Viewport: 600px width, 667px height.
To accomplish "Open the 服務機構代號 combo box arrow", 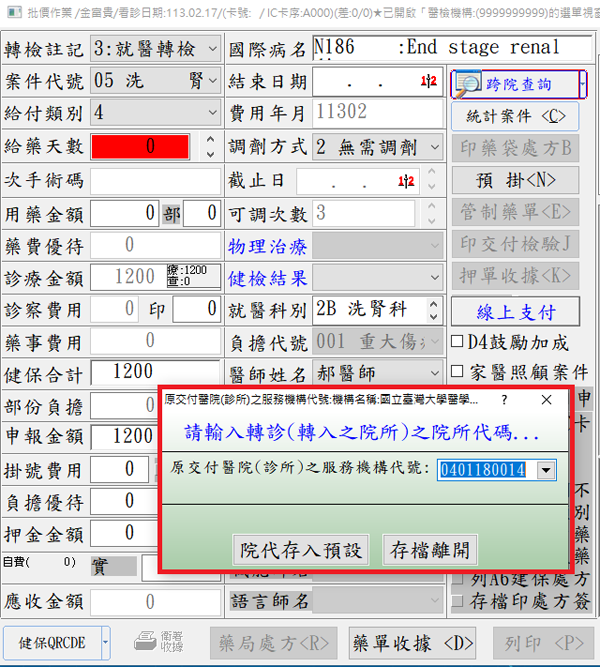I will tap(545, 469).
